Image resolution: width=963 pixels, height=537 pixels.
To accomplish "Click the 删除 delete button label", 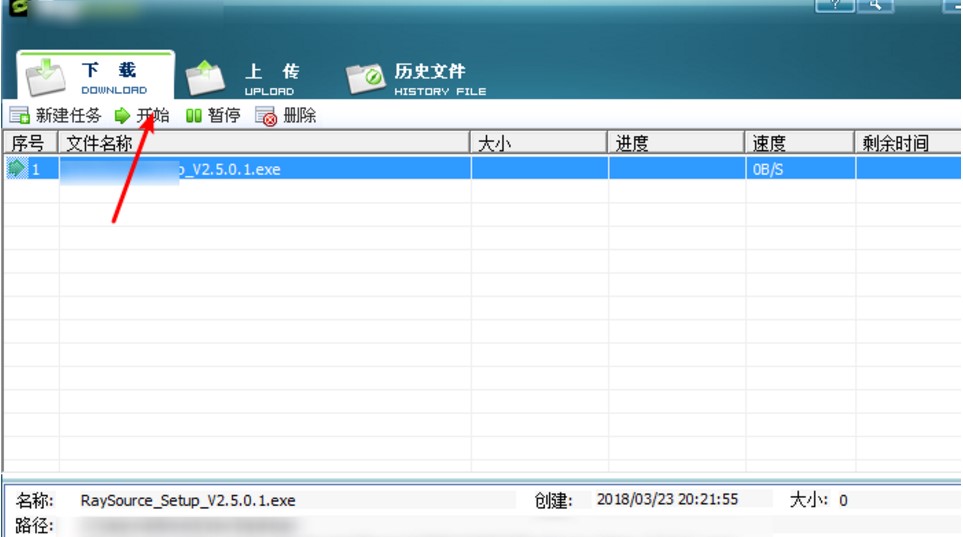I will 300,116.
